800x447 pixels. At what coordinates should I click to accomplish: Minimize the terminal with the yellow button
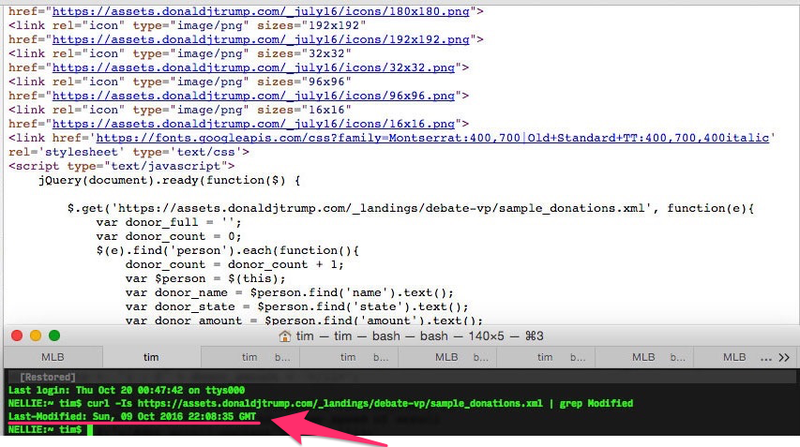36,336
